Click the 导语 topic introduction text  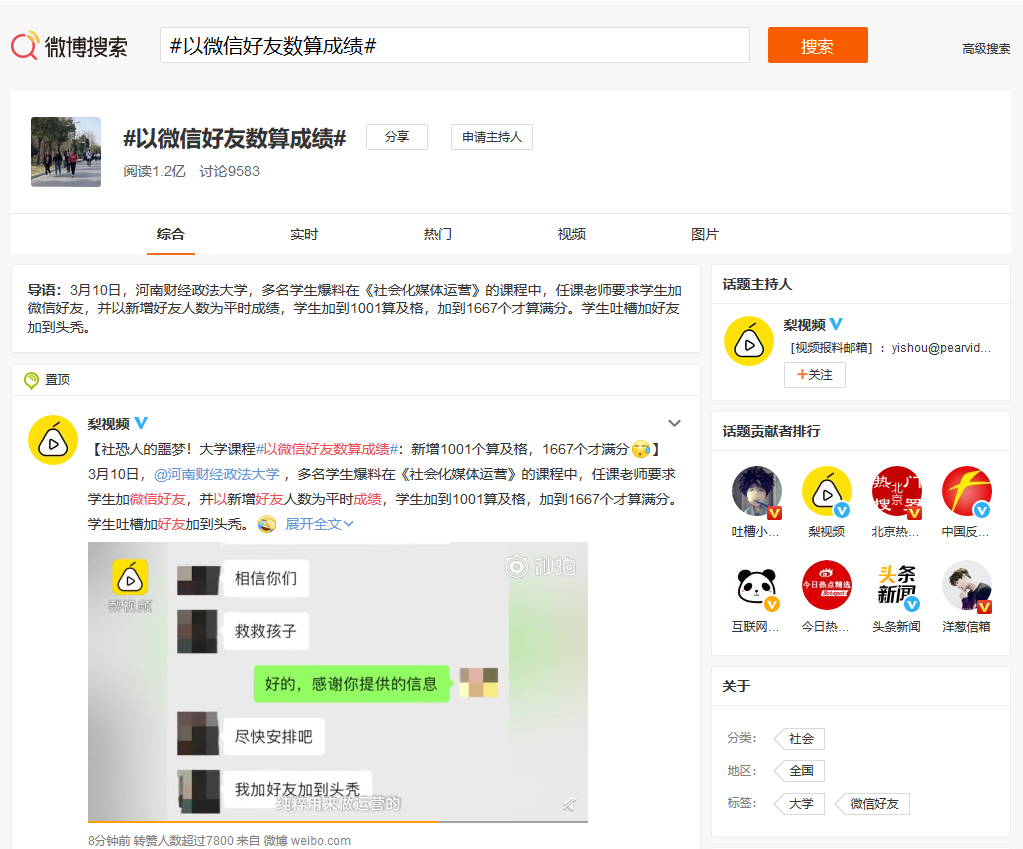pos(355,309)
